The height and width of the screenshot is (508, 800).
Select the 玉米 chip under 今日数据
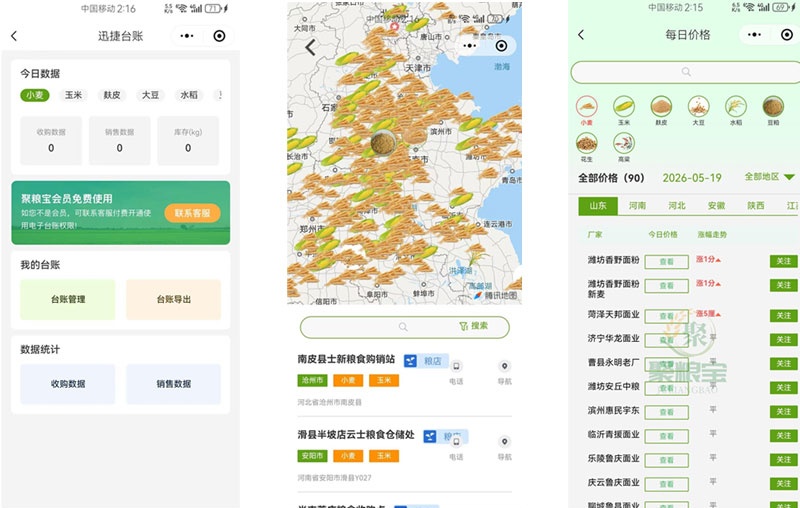(x=73, y=95)
